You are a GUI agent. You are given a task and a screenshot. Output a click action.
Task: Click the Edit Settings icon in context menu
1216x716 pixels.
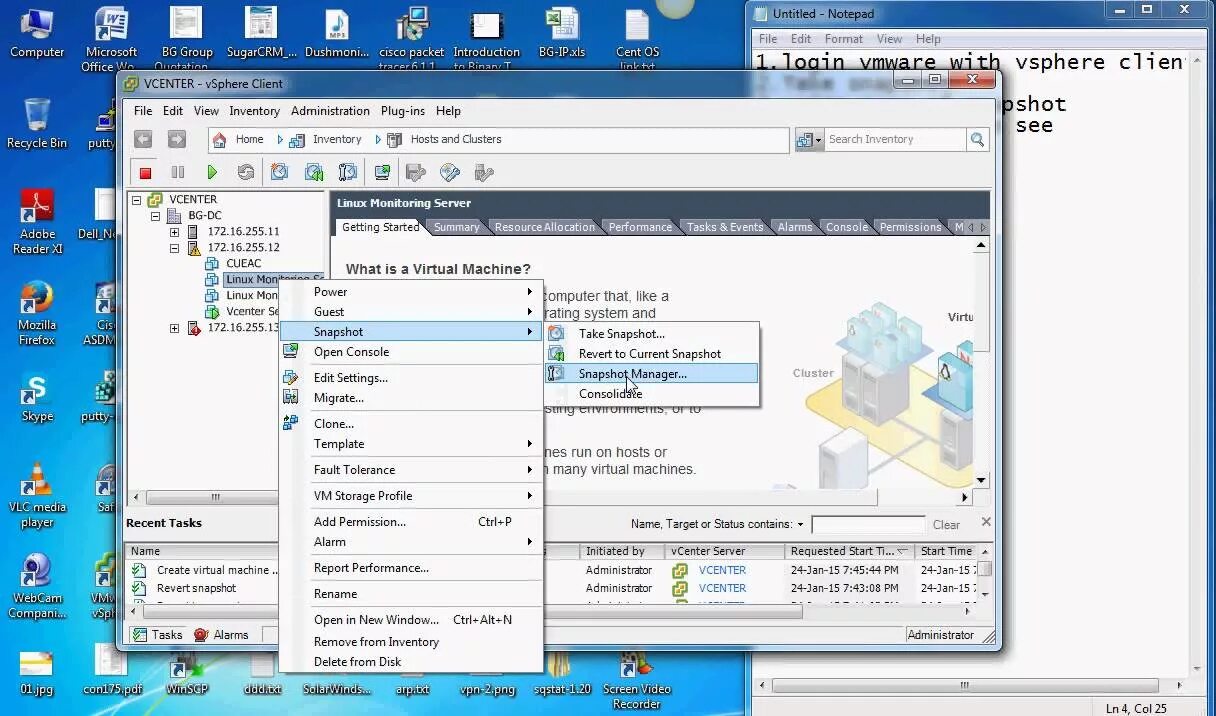coord(291,378)
